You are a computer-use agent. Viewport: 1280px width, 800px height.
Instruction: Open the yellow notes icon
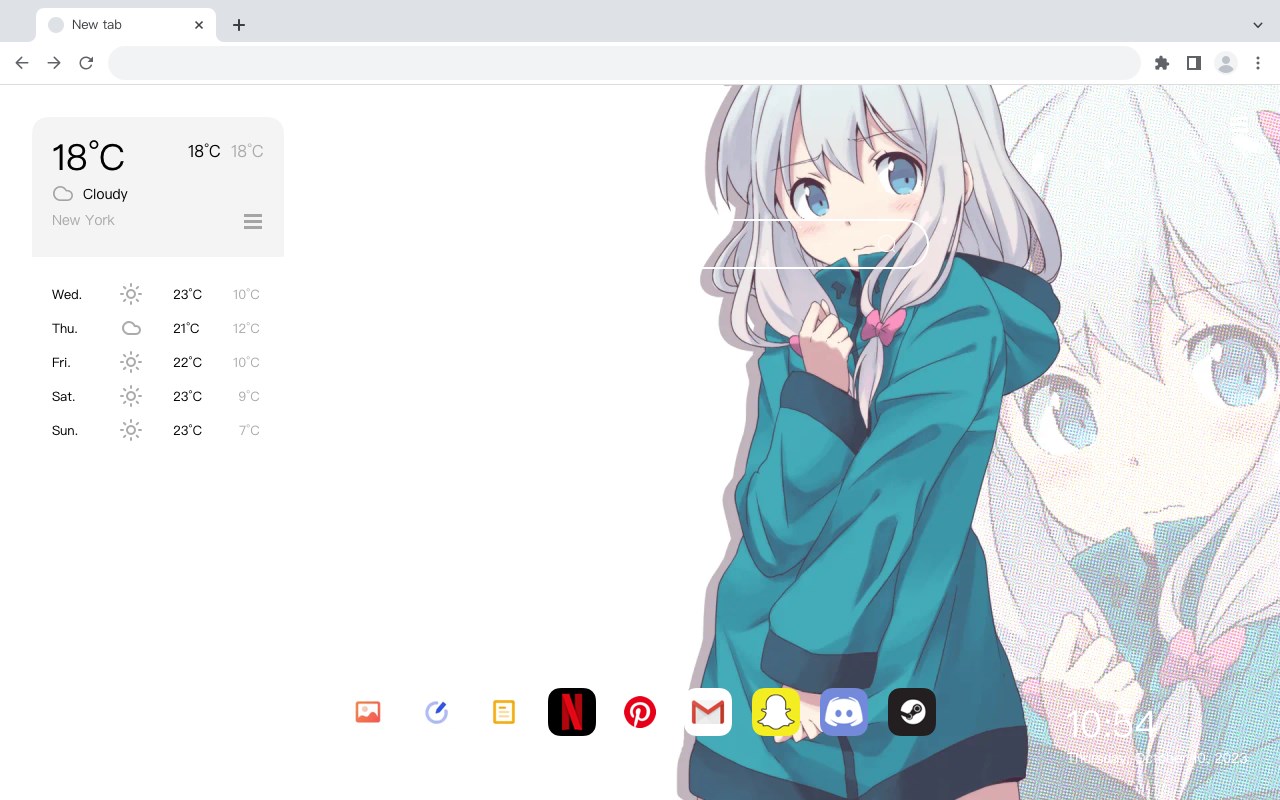tap(504, 712)
